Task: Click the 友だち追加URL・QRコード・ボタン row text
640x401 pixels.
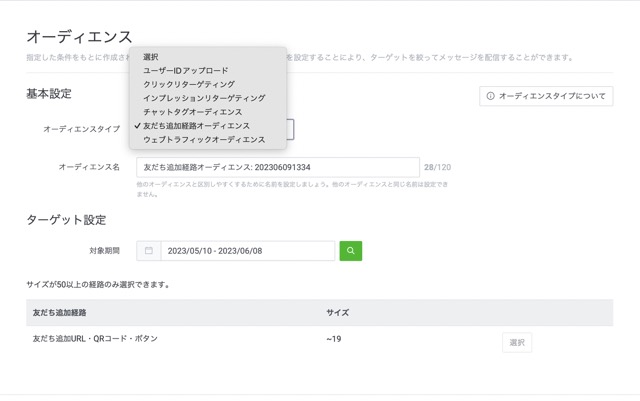Action: coord(95,339)
